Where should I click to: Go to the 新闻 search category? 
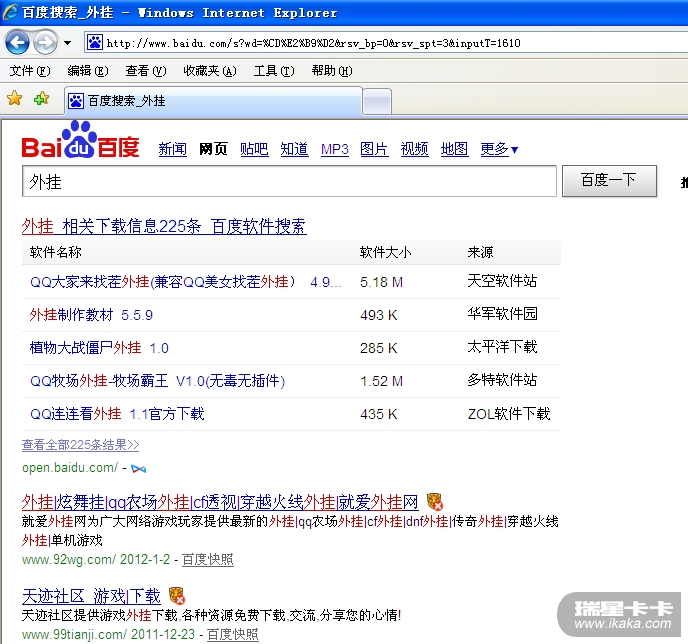[x=172, y=149]
